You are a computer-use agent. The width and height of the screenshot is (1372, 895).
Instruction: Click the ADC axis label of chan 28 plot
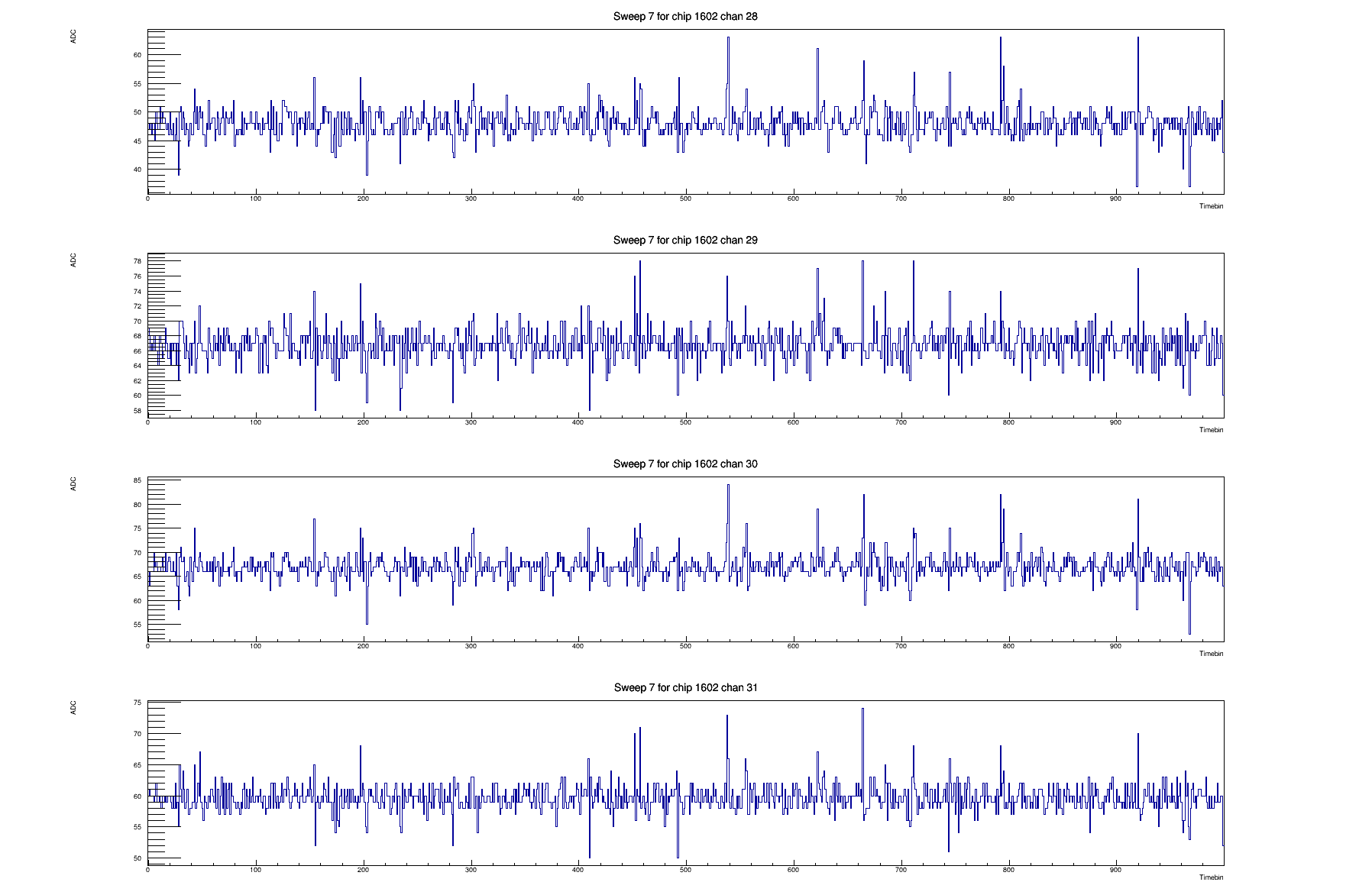coord(73,36)
